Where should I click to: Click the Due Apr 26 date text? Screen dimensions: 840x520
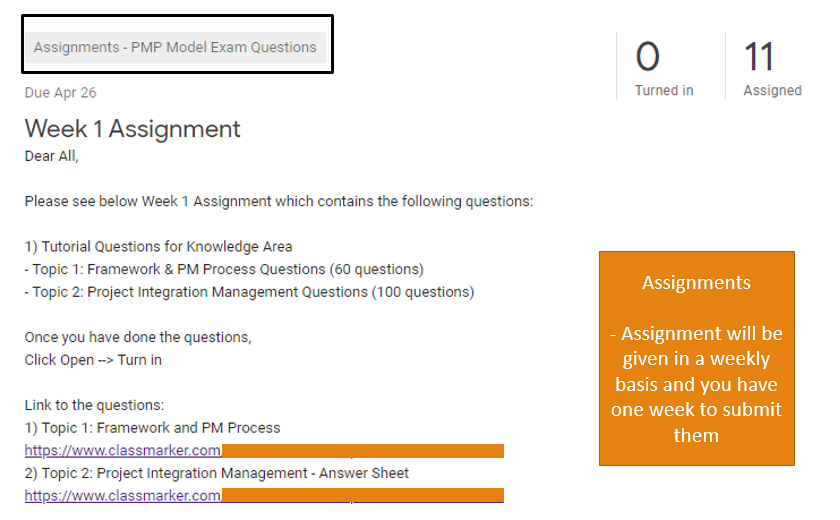pos(60,93)
